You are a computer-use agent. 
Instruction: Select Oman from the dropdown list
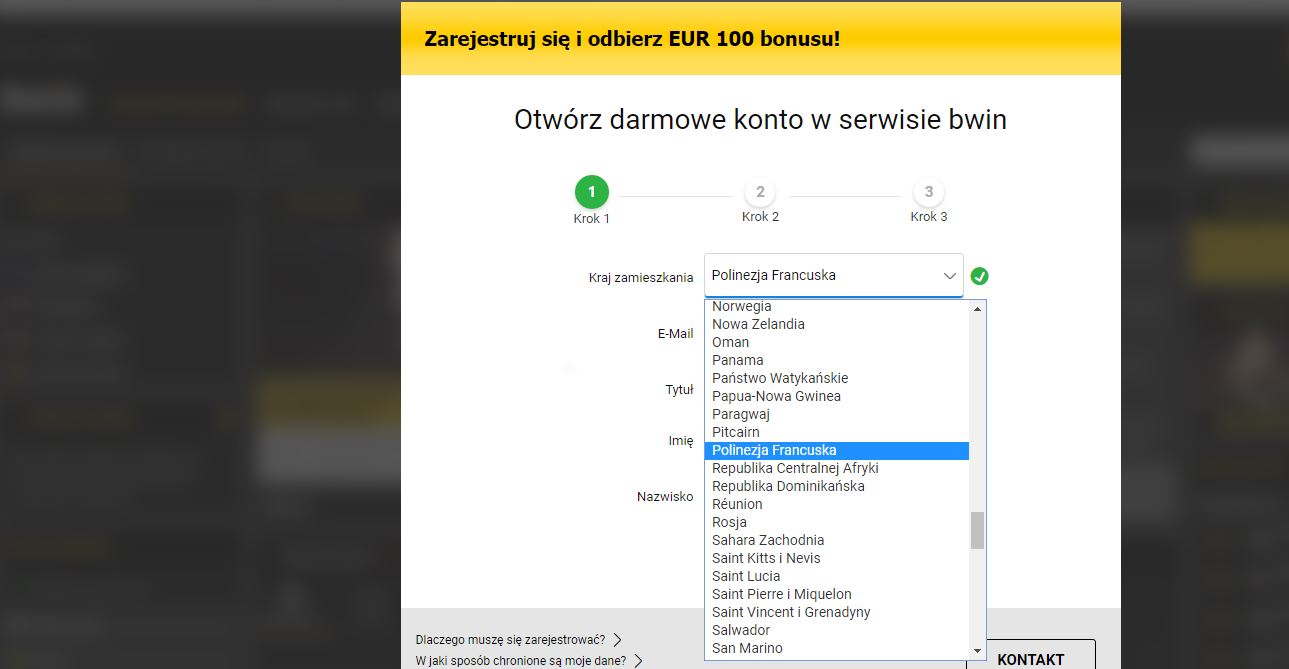837,342
